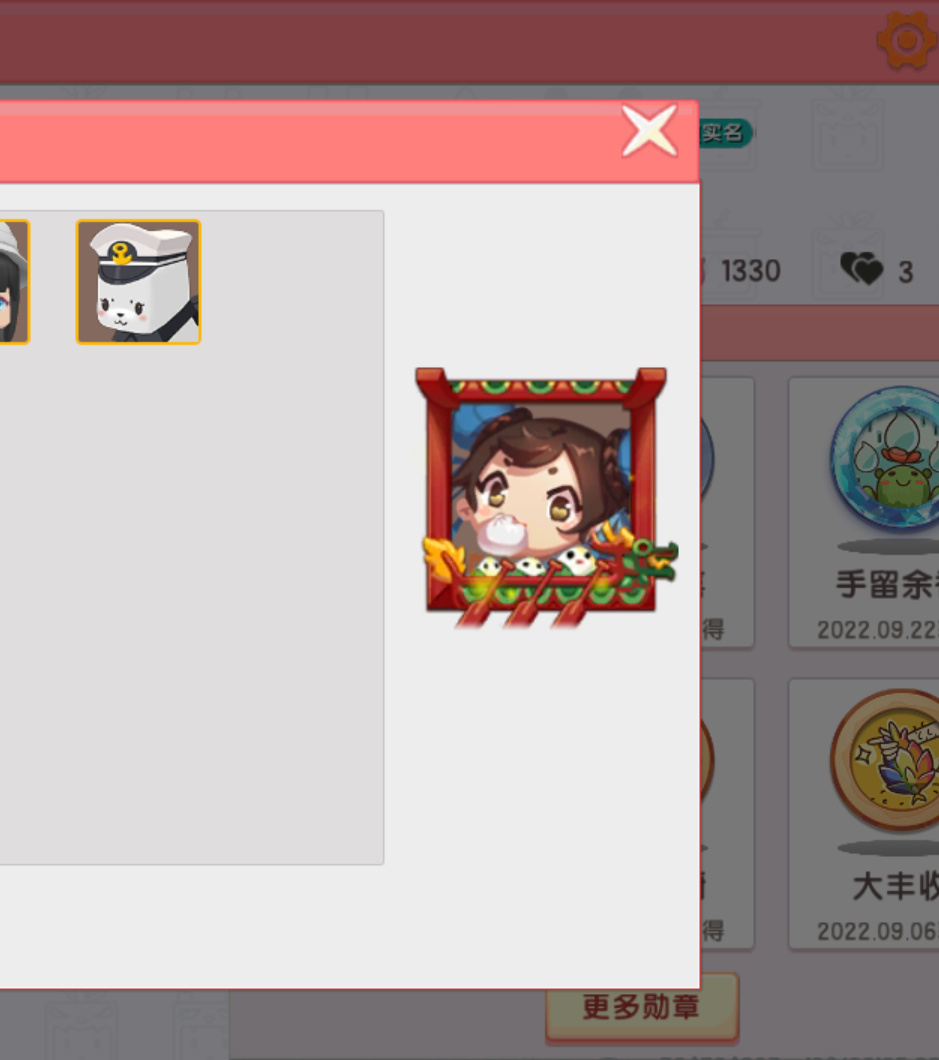Close the avatar selection popup
Viewport: 939px width, 1060px height.
(x=650, y=131)
